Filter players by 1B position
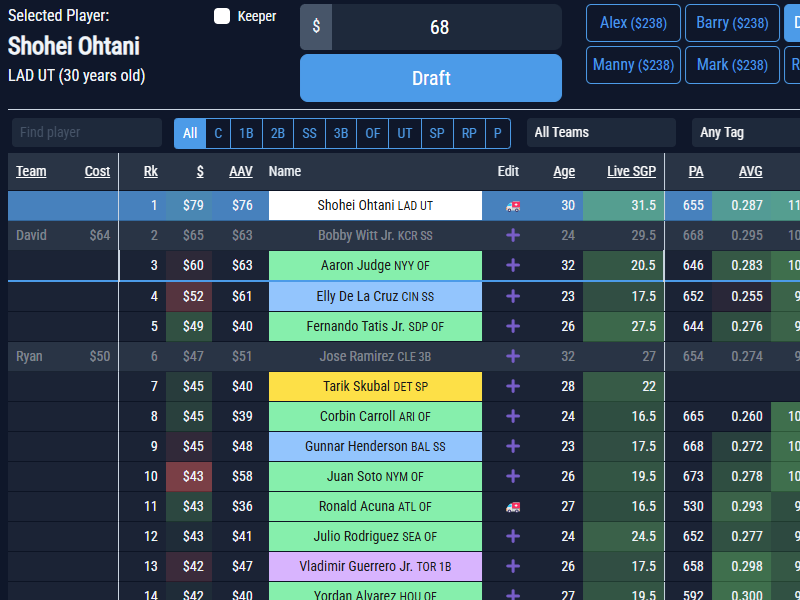Viewport: 800px width, 600px height. 246,134
